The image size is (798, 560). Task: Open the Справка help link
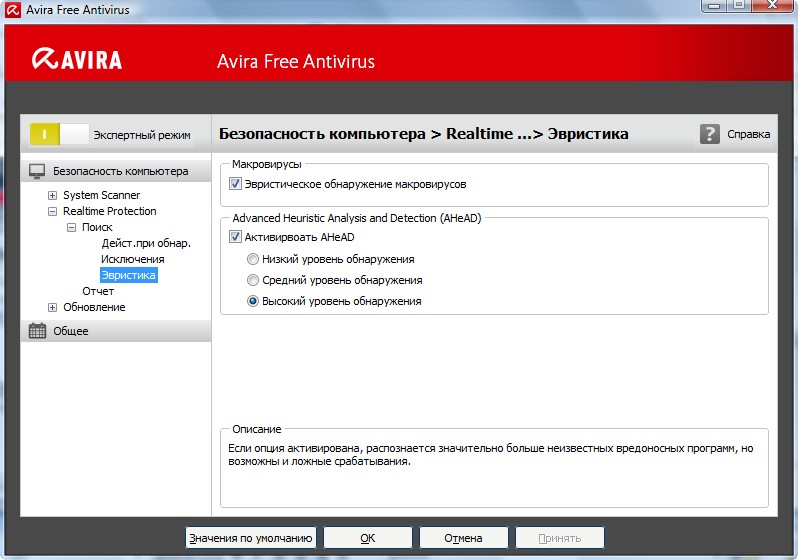[x=748, y=134]
